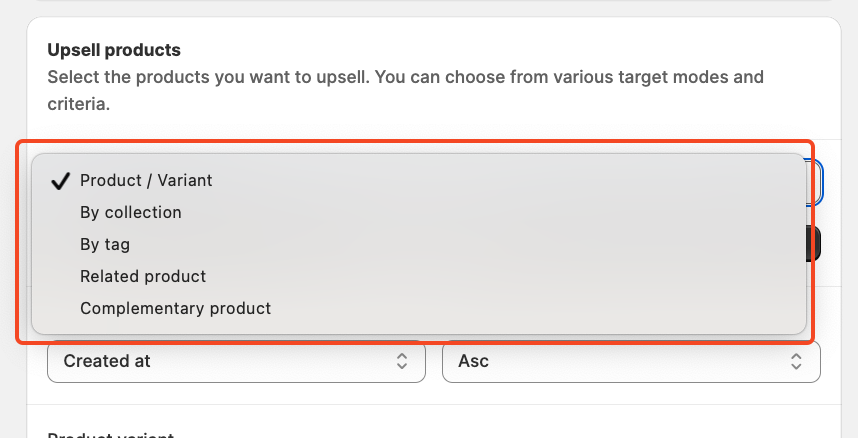Open the Asc order dropdown
The image size is (858, 438).
click(630, 361)
